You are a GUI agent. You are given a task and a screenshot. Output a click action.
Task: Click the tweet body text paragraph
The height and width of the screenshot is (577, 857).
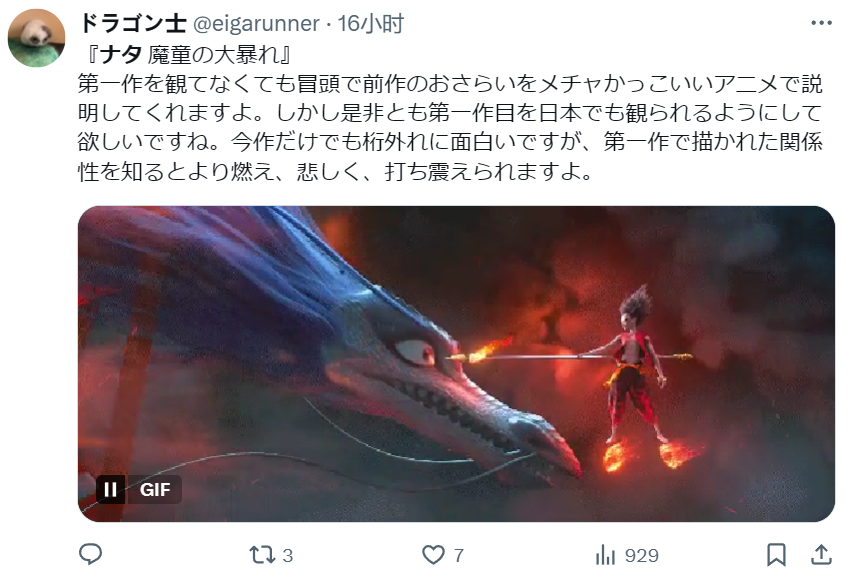click(450, 127)
